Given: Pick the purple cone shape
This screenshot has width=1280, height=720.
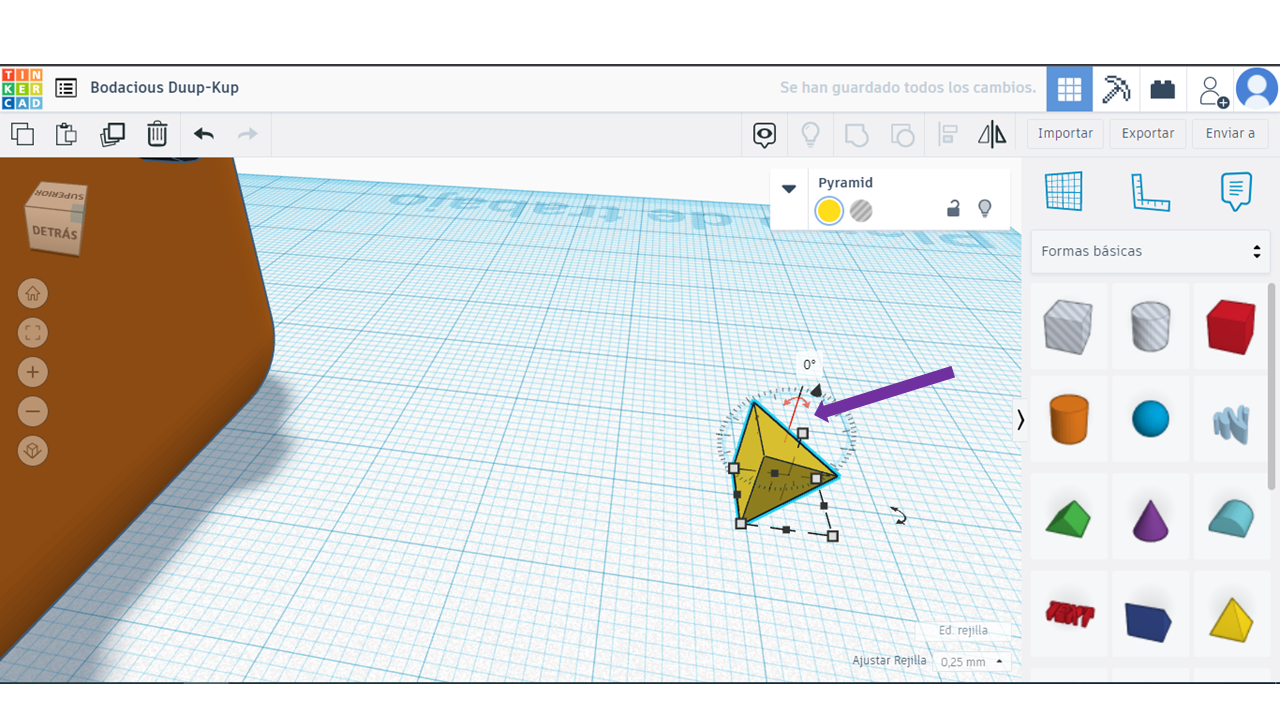Looking at the screenshot, I should [x=1150, y=520].
